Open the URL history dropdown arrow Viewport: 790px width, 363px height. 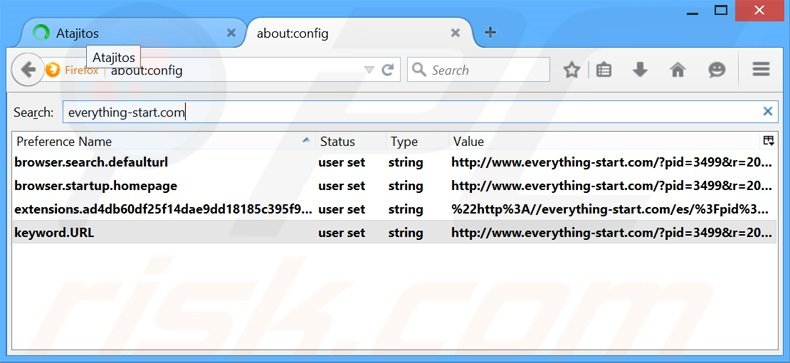[369, 70]
